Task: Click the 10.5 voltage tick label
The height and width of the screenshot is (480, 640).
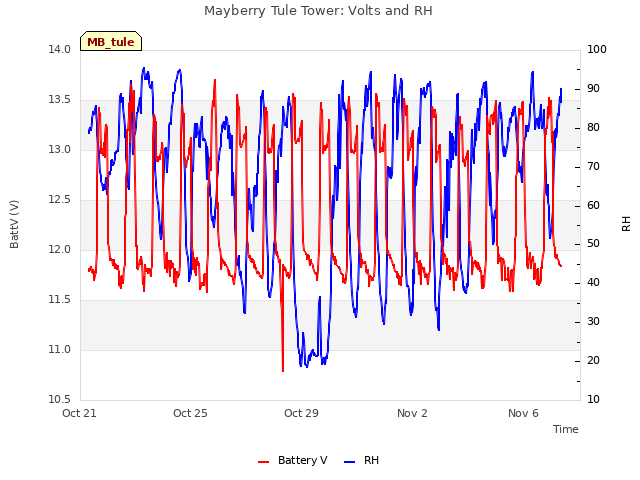Action: [60, 399]
